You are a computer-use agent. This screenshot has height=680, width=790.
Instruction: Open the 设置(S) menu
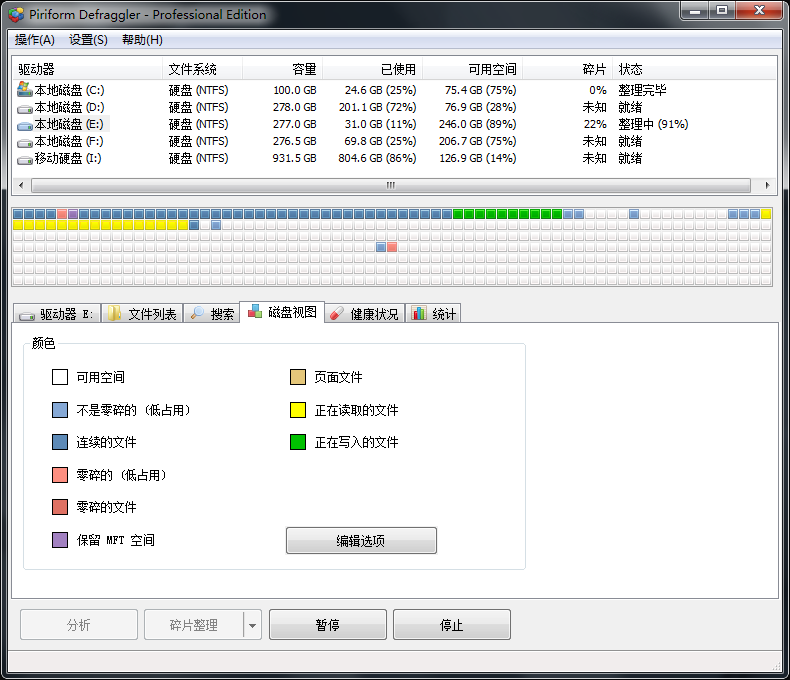(x=88, y=40)
